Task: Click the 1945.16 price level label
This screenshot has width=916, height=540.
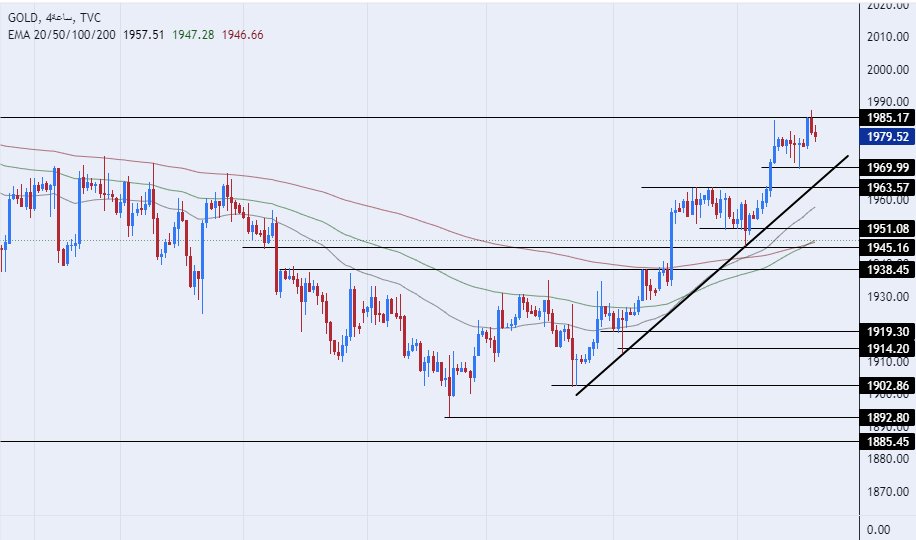Action: (888, 248)
